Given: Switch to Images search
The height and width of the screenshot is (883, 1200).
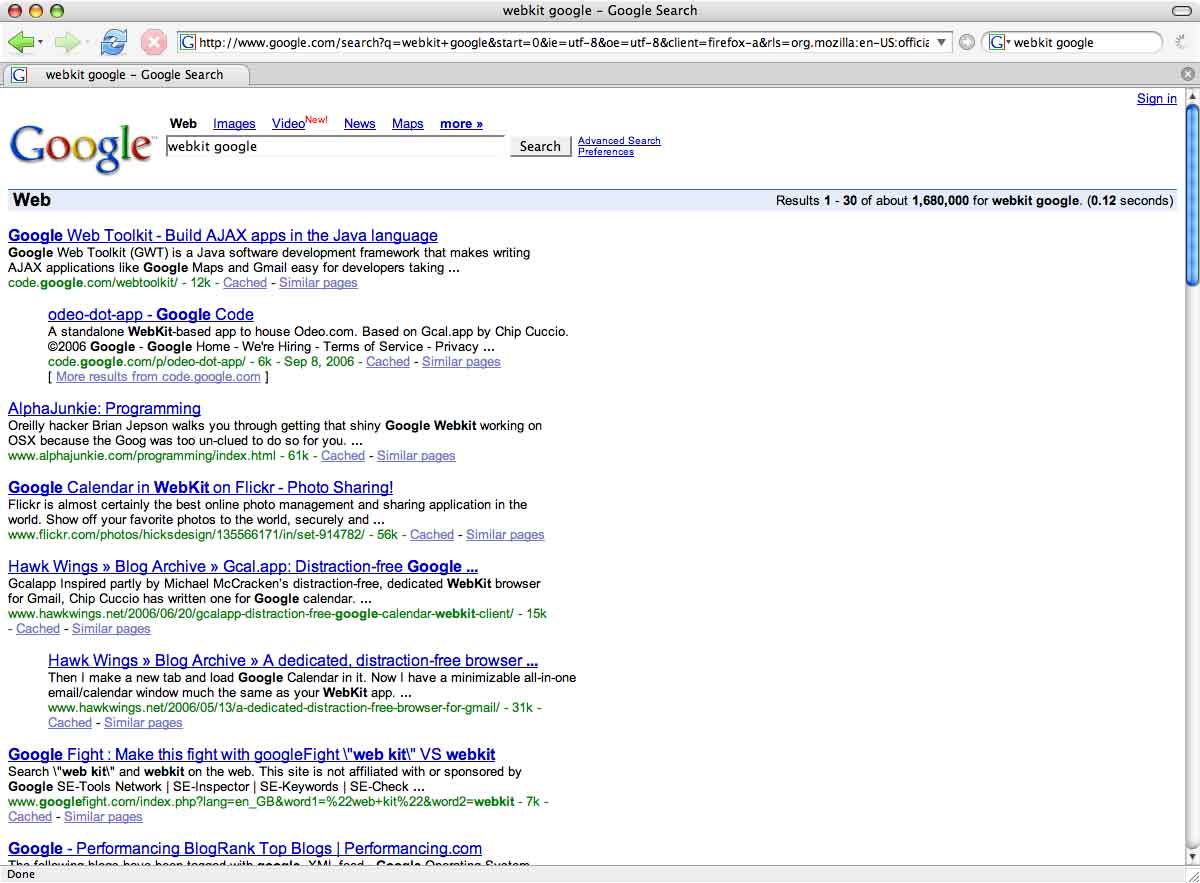Looking at the screenshot, I should 234,124.
